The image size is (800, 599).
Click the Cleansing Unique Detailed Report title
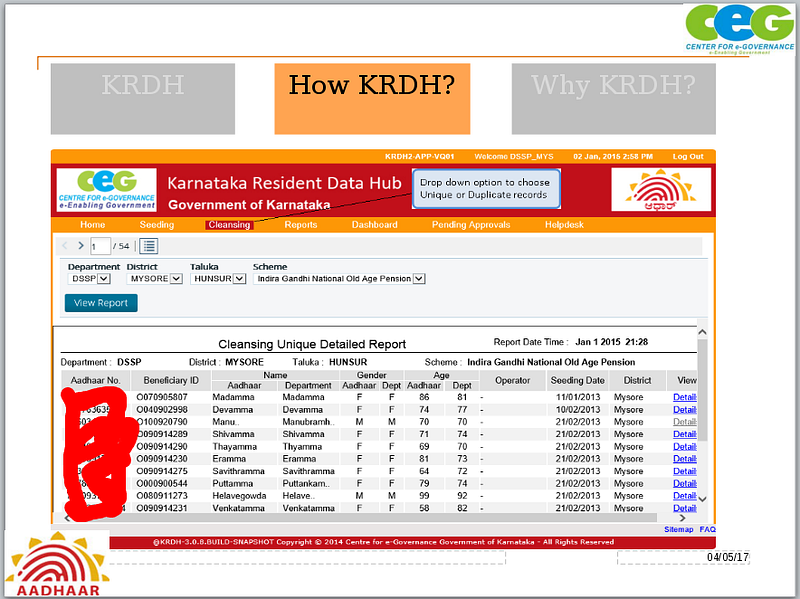coord(312,344)
